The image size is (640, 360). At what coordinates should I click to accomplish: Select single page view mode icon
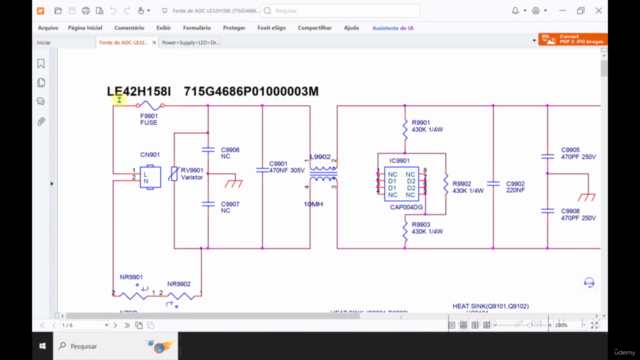(x=451, y=325)
